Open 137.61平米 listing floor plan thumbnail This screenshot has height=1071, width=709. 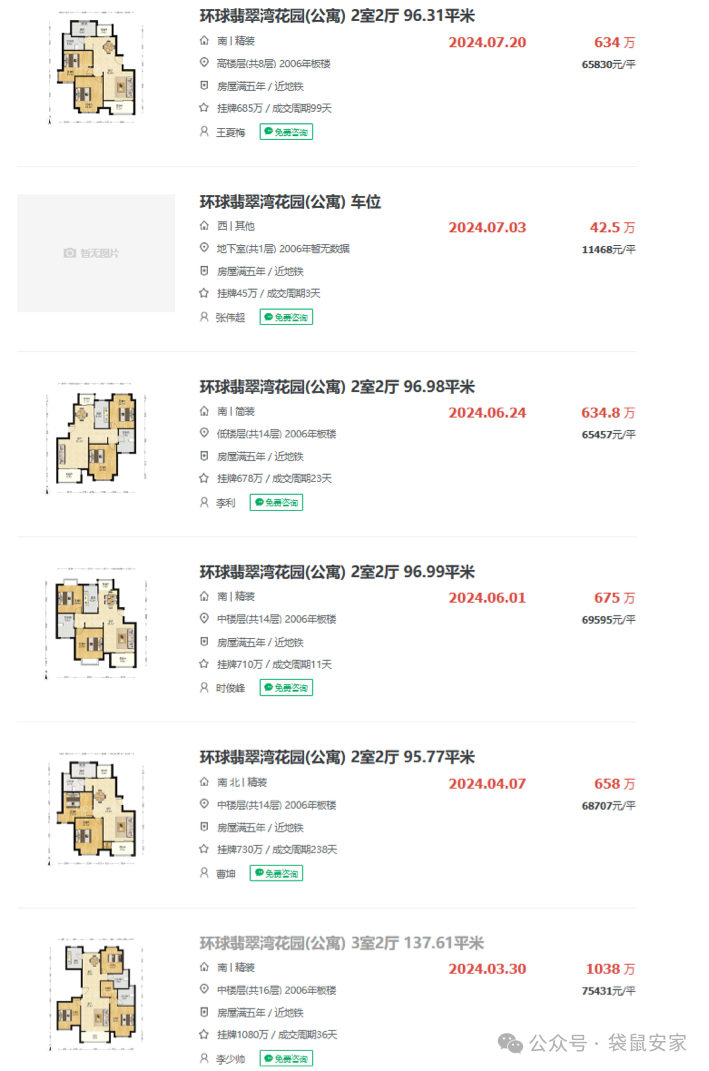pos(96,994)
